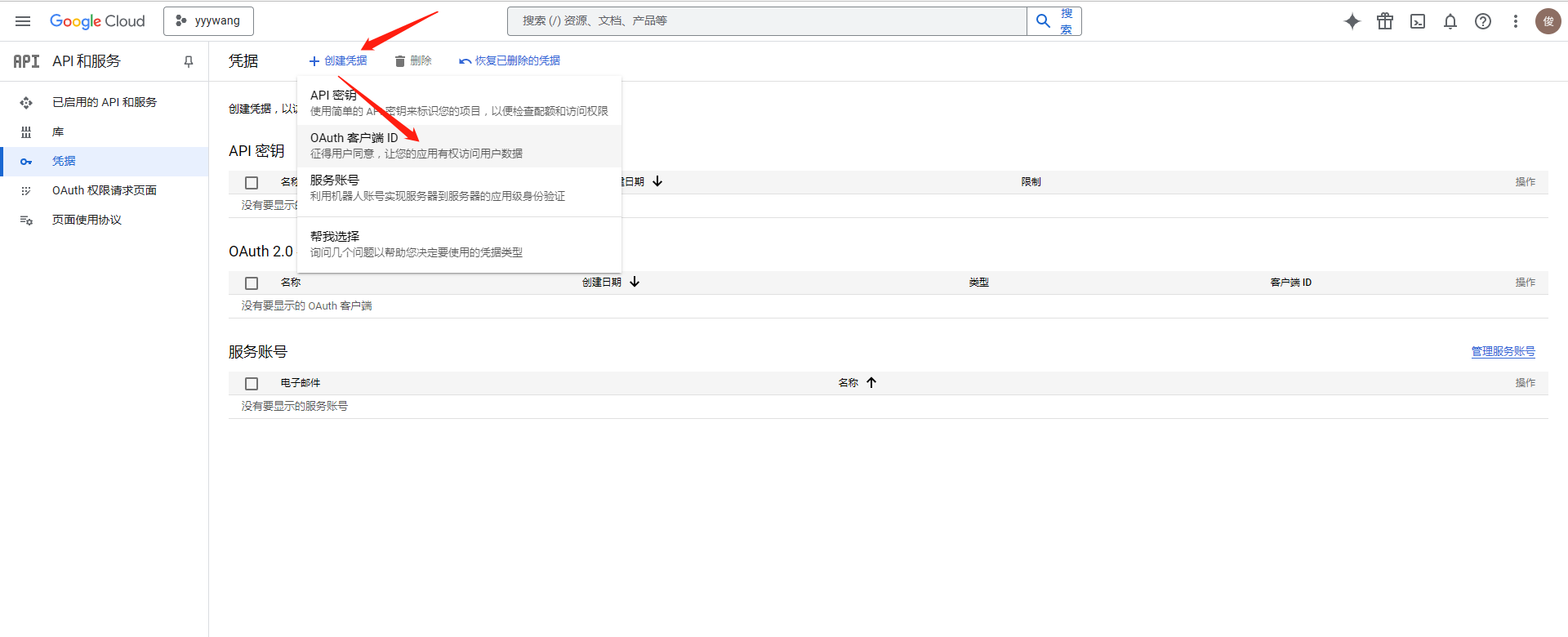
Task: Click the 管理服务账号 link
Action: tap(1503, 351)
